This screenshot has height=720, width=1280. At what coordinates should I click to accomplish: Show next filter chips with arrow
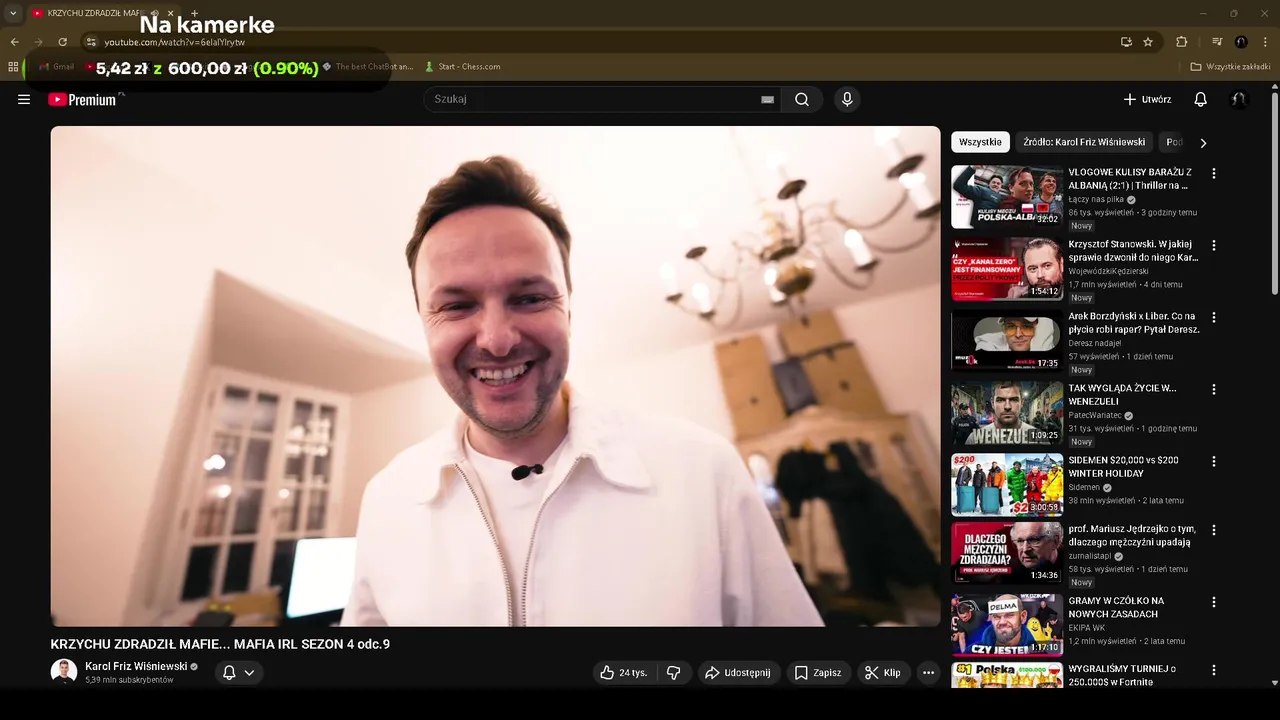tap(1203, 143)
